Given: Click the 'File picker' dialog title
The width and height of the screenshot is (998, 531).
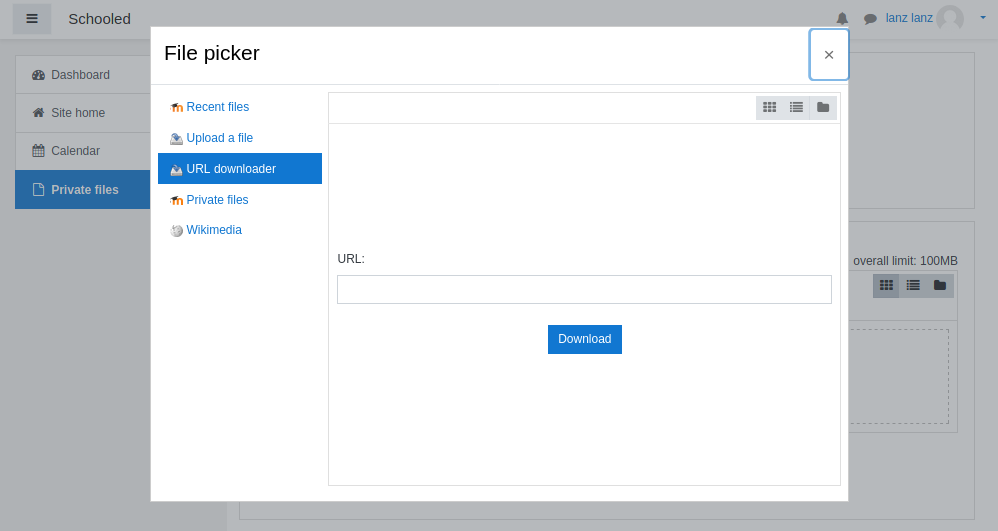Looking at the screenshot, I should pyautogui.click(x=212, y=53).
